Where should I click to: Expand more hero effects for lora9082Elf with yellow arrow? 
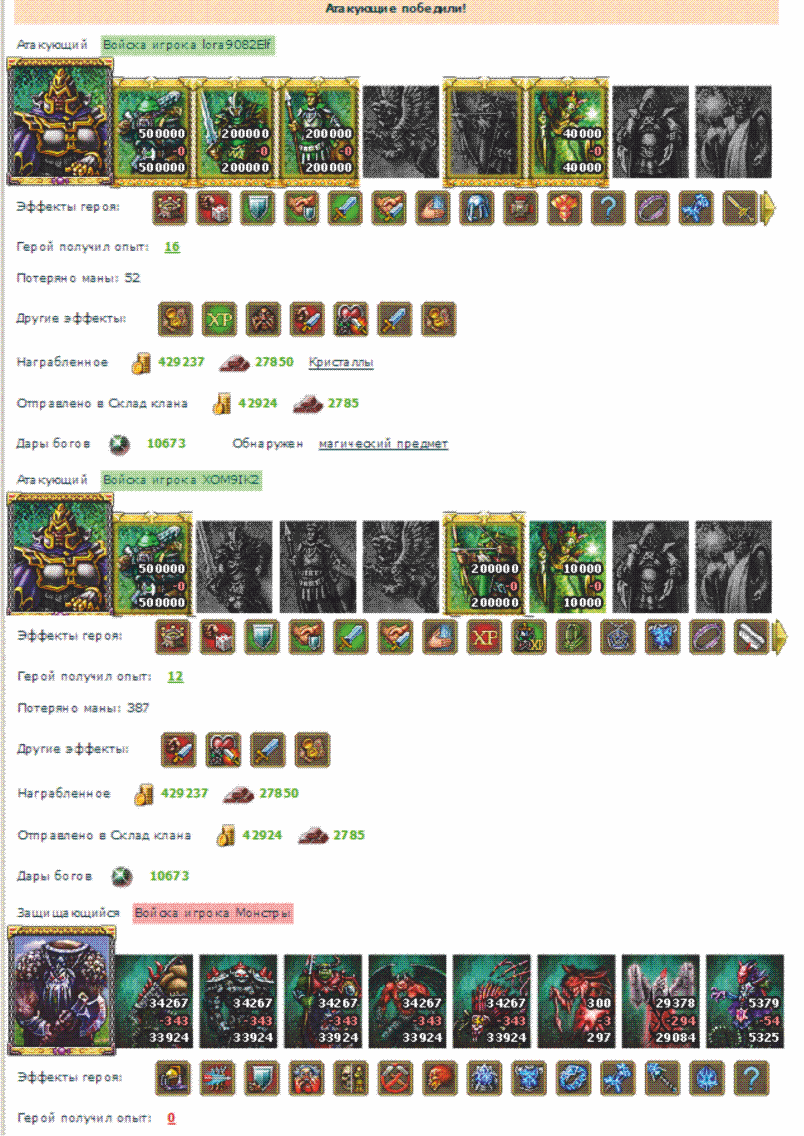[x=767, y=208]
